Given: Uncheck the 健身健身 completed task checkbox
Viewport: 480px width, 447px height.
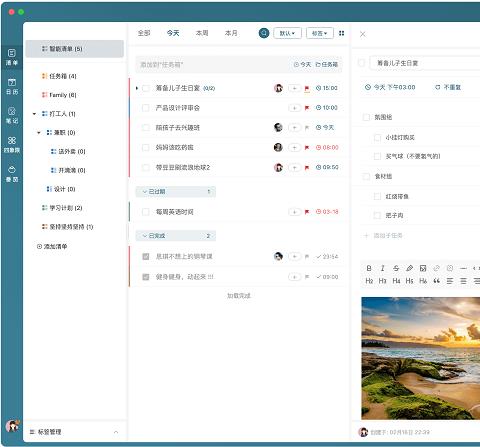Looking at the screenshot, I should click(x=146, y=277).
